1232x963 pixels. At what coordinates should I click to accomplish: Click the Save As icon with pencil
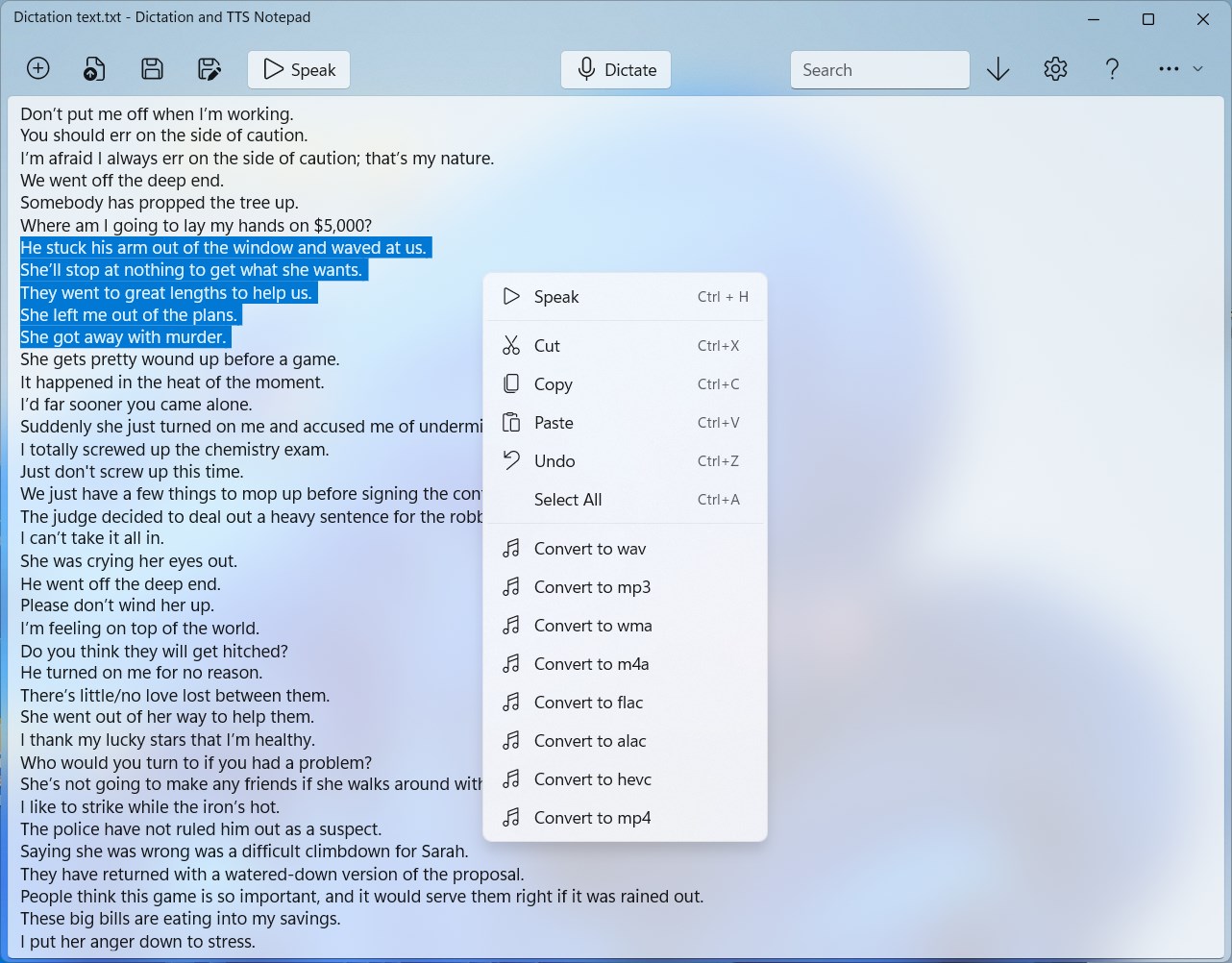click(x=209, y=69)
